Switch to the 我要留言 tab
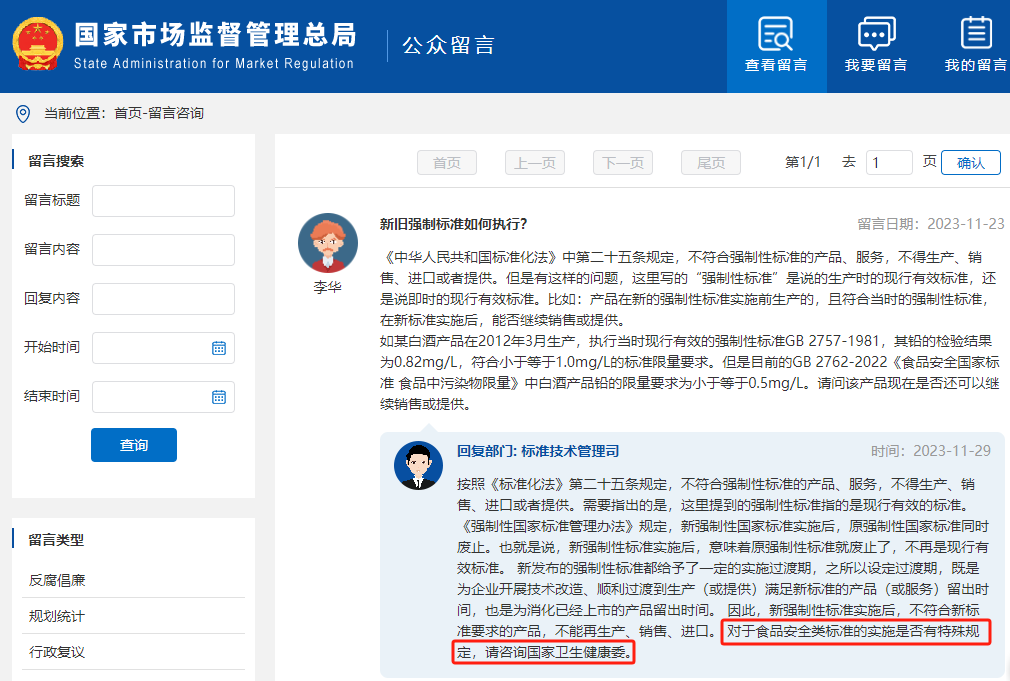 click(875, 46)
